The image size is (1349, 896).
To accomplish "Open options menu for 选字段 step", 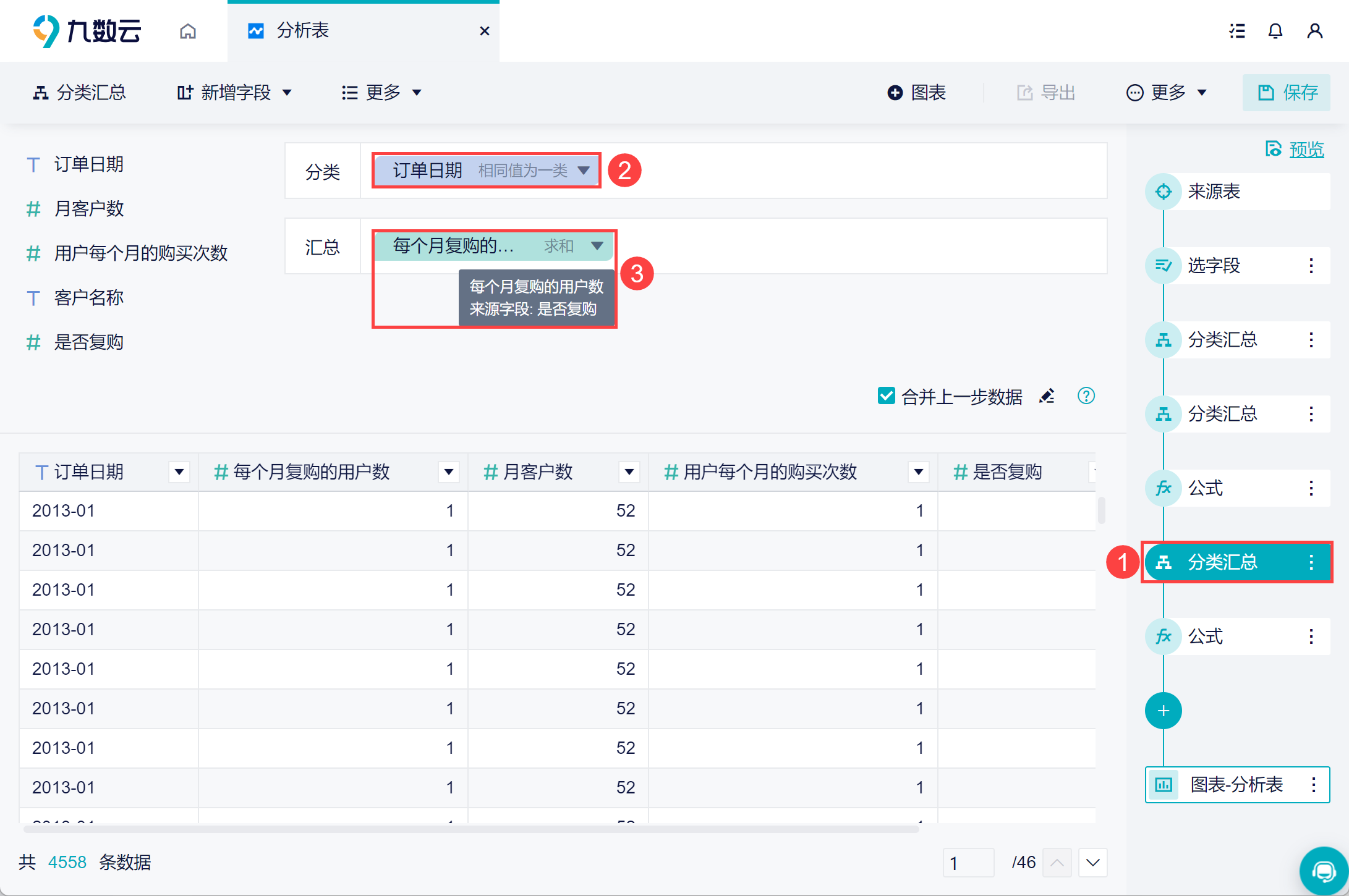I will click(1311, 266).
